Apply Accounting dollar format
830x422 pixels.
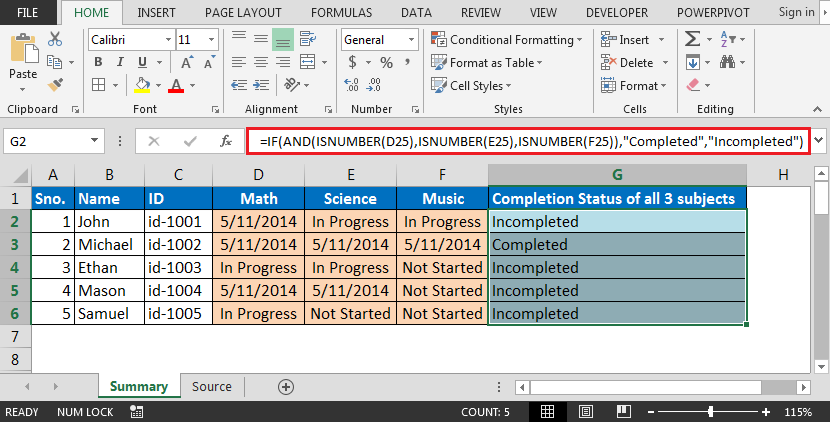(x=353, y=62)
